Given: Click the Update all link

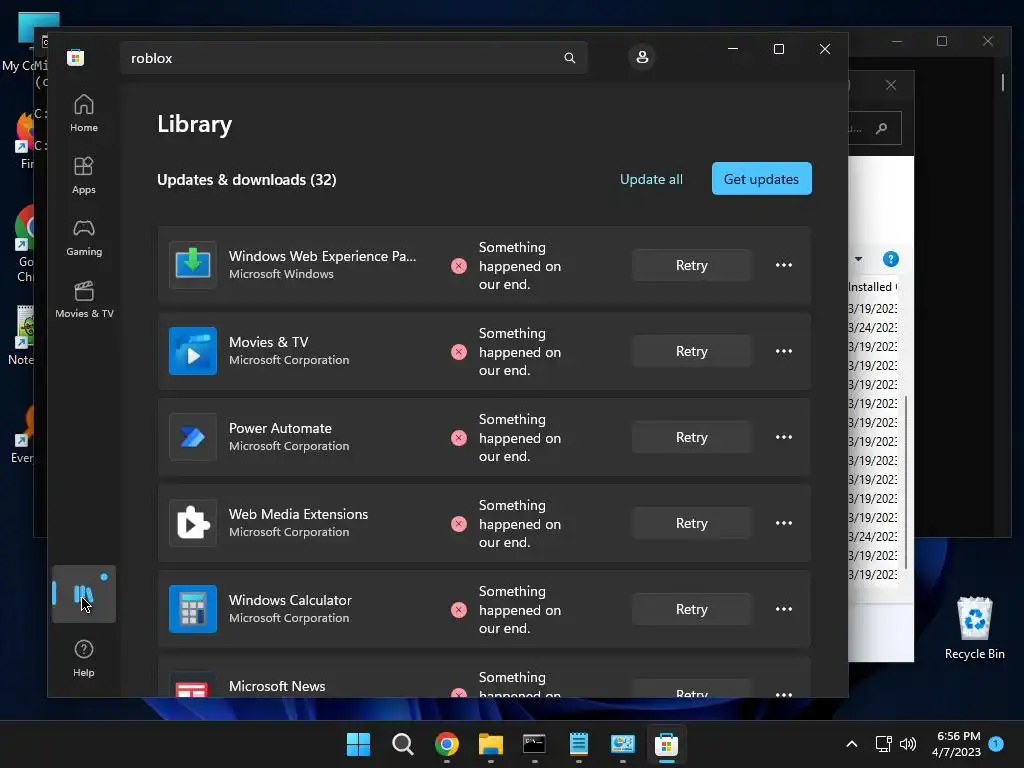Looking at the screenshot, I should (x=651, y=179).
